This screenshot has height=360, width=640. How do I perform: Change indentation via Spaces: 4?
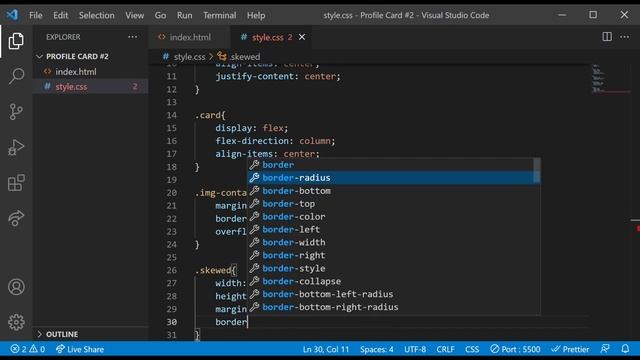(376, 349)
